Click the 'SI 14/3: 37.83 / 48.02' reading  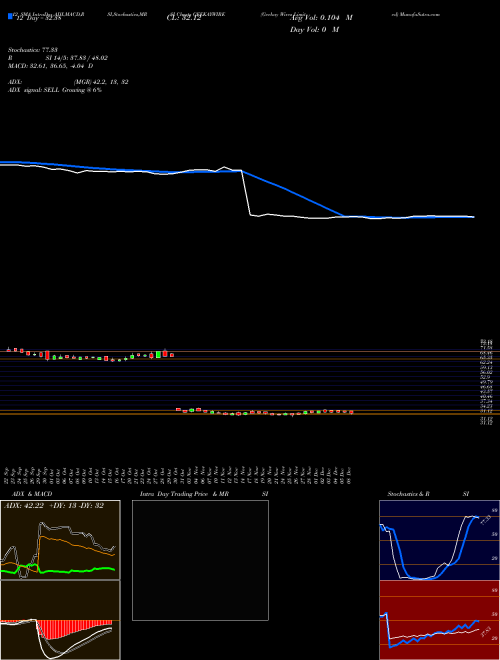click(x=77, y=58)
